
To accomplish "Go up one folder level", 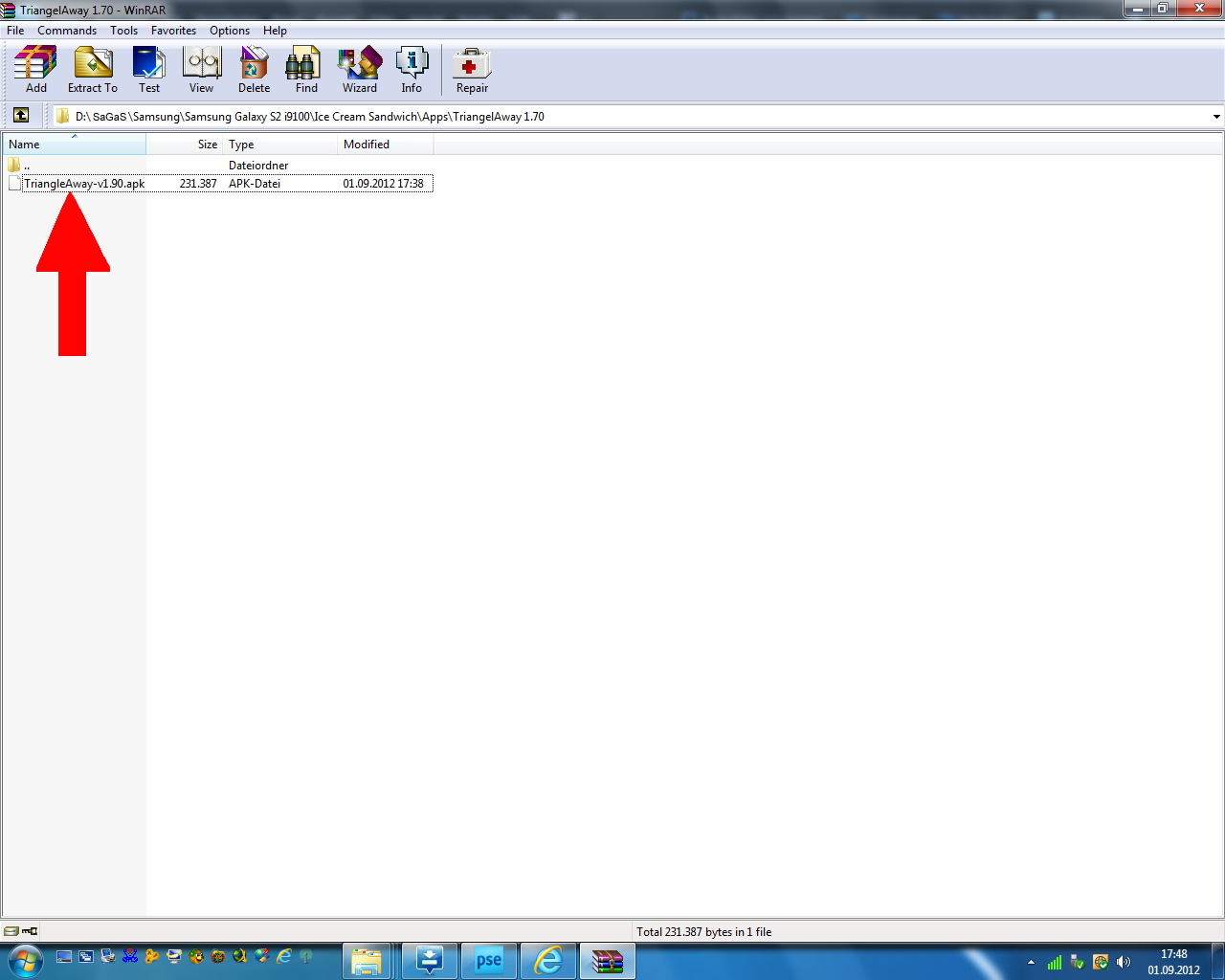I will click(x=21, y=116).
